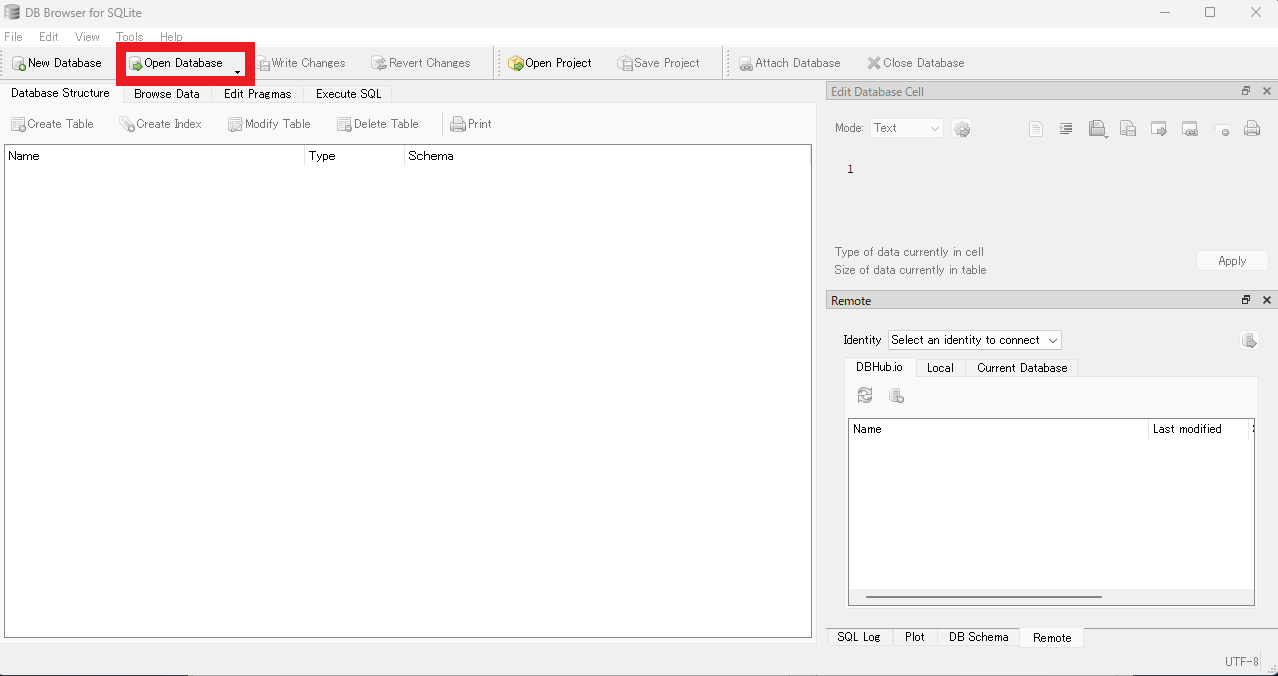The width and height of the screenshot is (1278, 676).
Task: Switch to the Browse Data tab
Action: pos(167,94)
